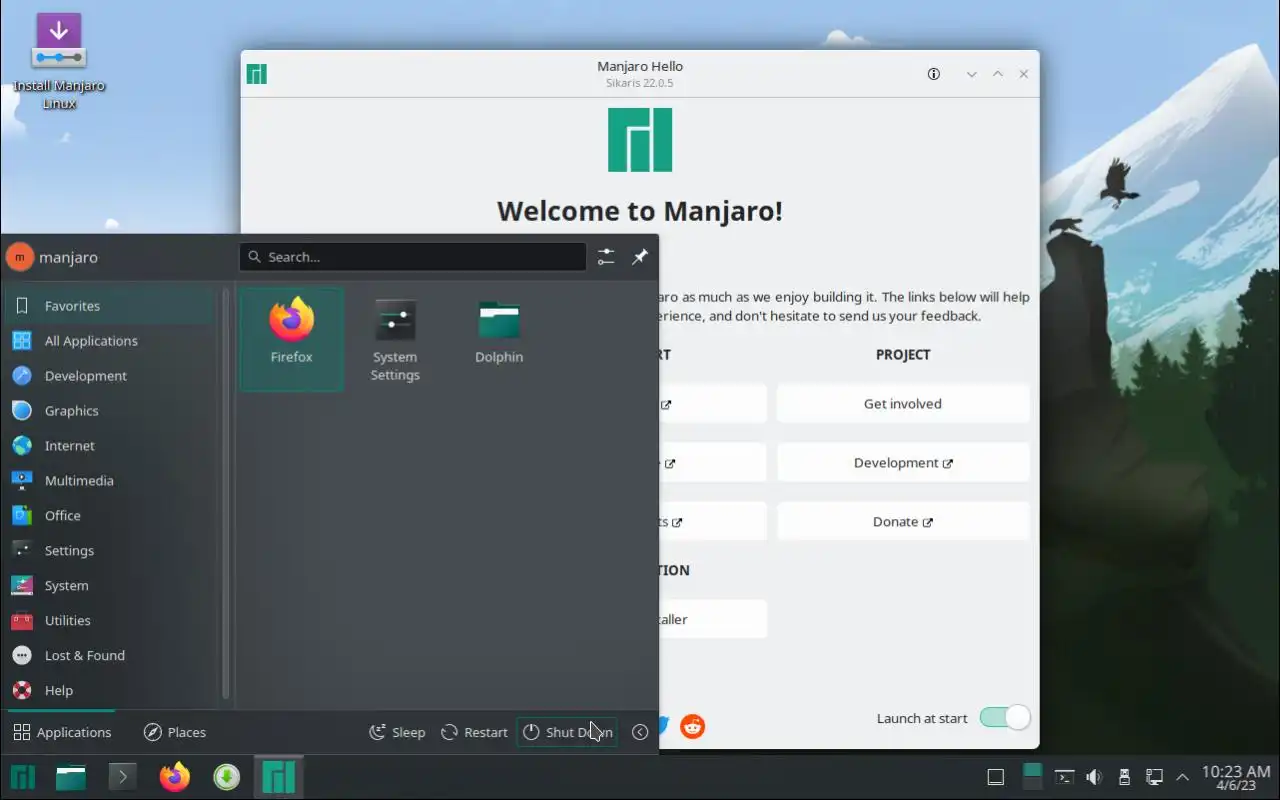
Task: Select the Favorites category
Action: (x=108, y=306)
